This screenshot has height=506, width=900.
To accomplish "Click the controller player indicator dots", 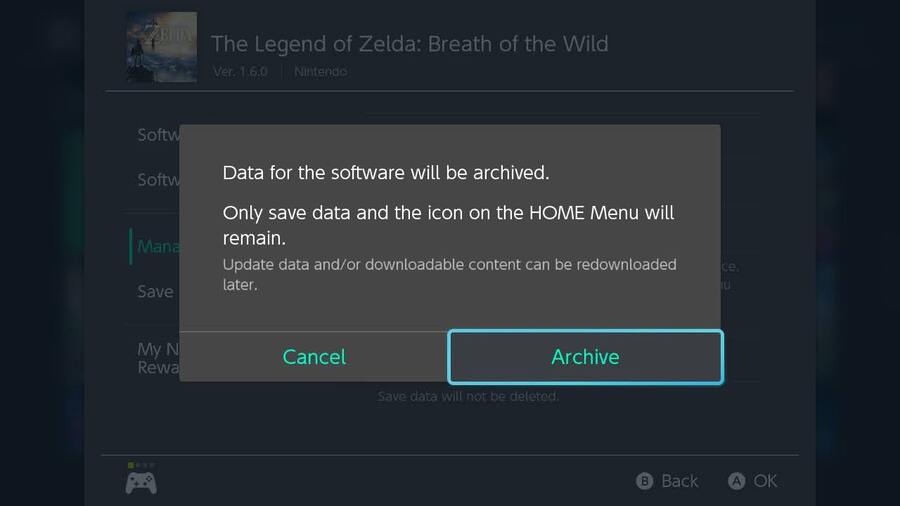I will click(141, 465).
